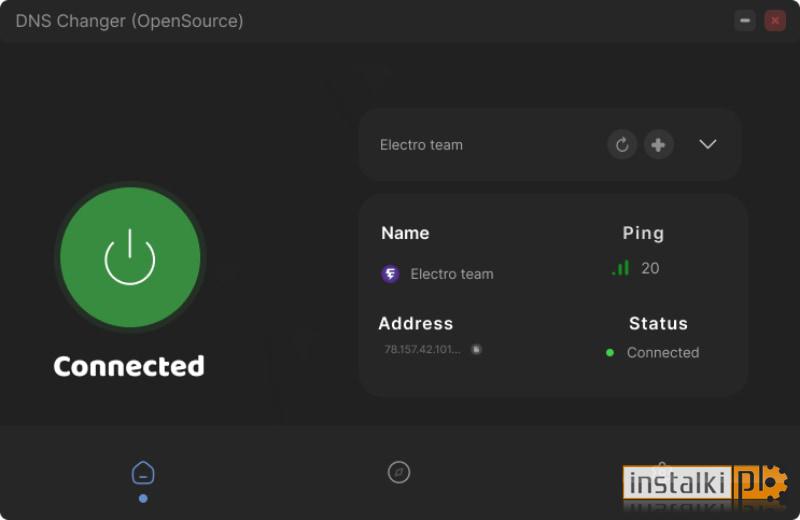
Task: Click the Connected status text in card
Action: tap(663, 353)
